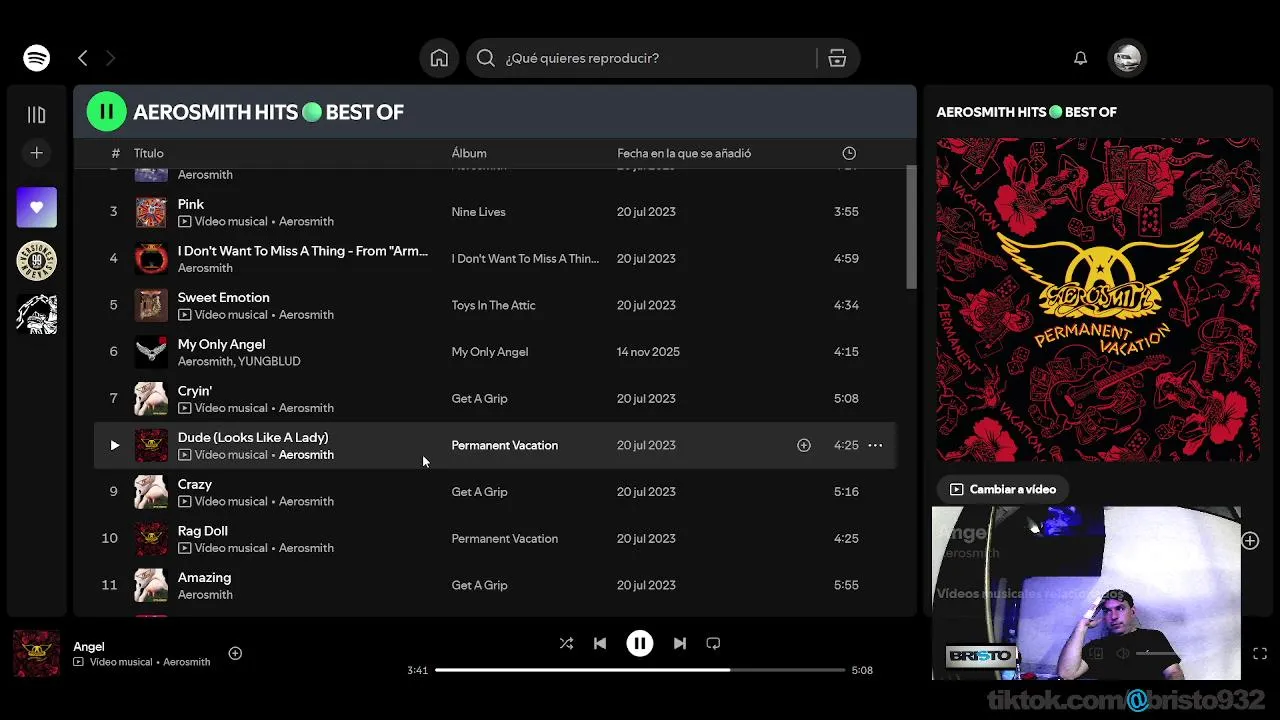Open more options for Dude (Looks Like A Lady)
Screen dimensions: 1280x720
click(x=875, y=445)
